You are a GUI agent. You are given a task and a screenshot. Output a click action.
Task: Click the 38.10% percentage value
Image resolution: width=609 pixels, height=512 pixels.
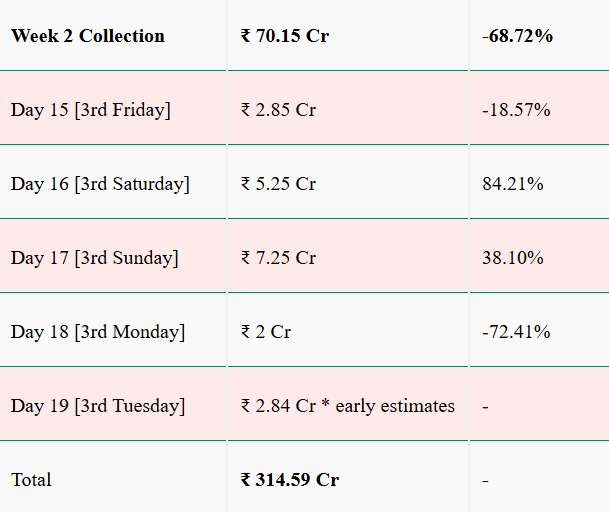(512, 258)
